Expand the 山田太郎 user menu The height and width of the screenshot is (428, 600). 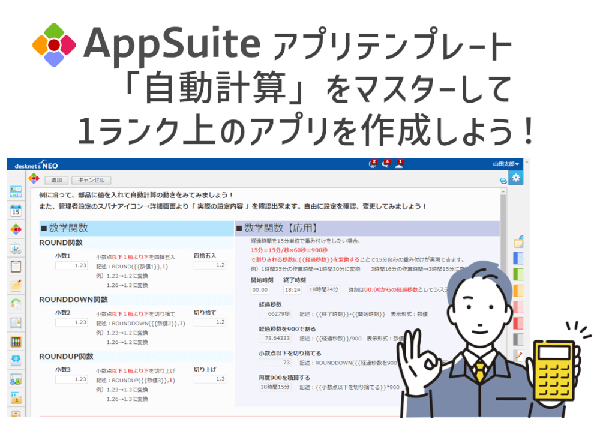click(x=505, y=164)
